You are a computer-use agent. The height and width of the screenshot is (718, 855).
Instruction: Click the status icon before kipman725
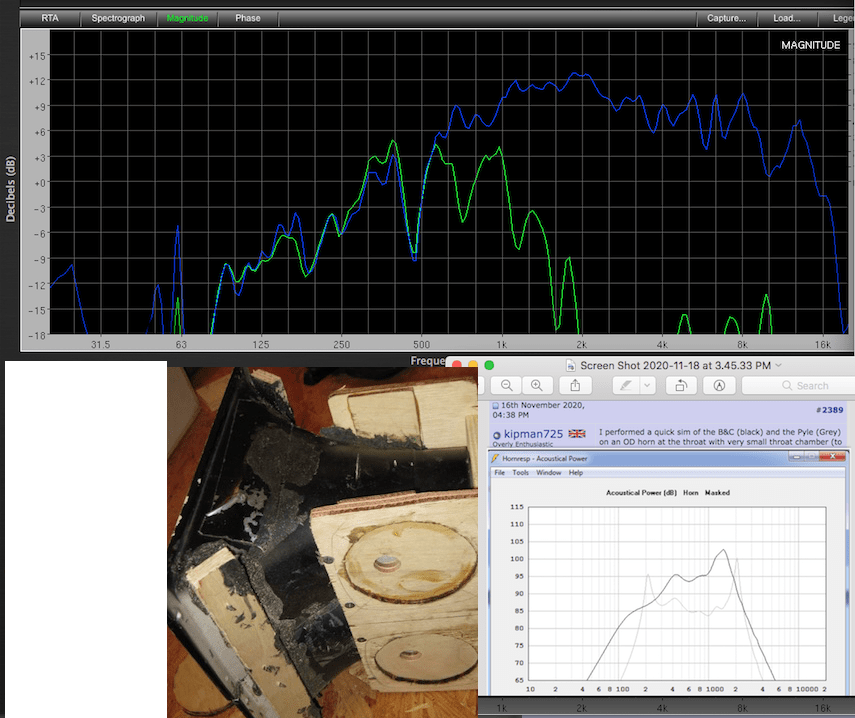[497, 435]
